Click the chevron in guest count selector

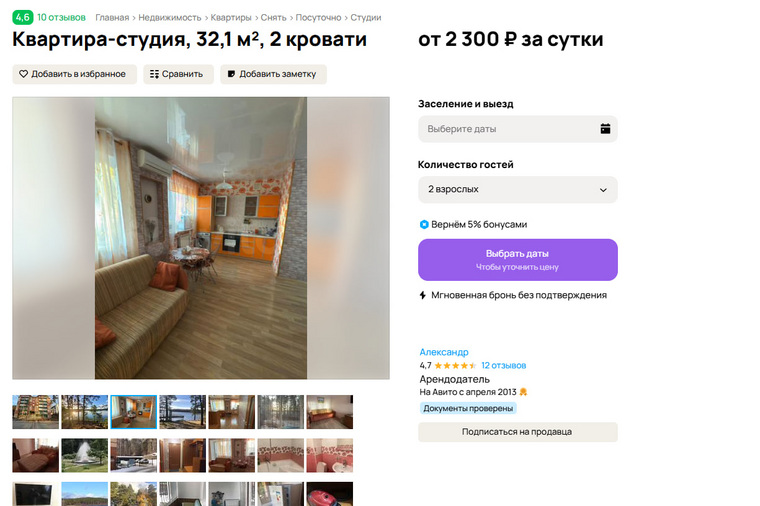click(603, 190)
